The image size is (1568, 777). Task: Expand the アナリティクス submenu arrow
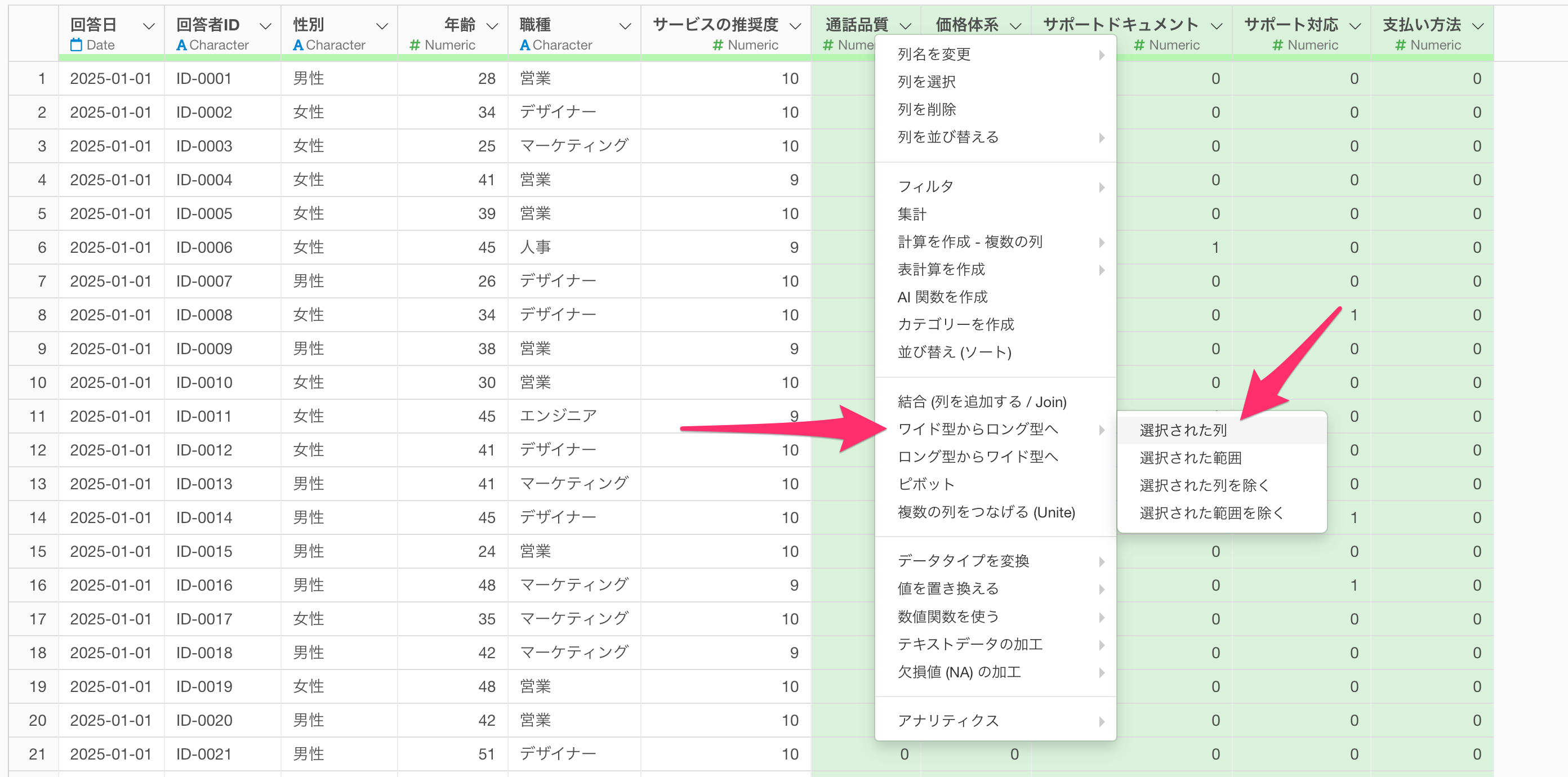(x=1101, y=721)
